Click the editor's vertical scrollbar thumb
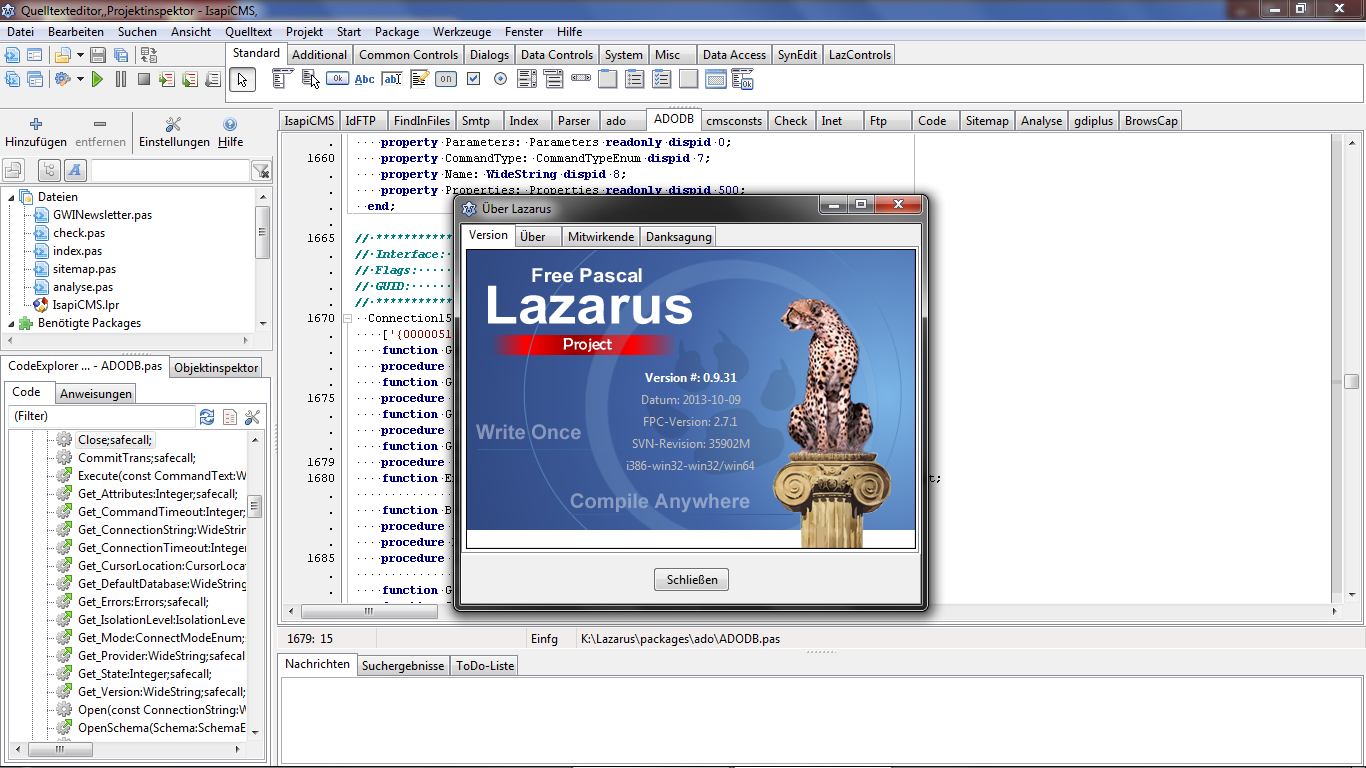 (x=1351, y=382)
